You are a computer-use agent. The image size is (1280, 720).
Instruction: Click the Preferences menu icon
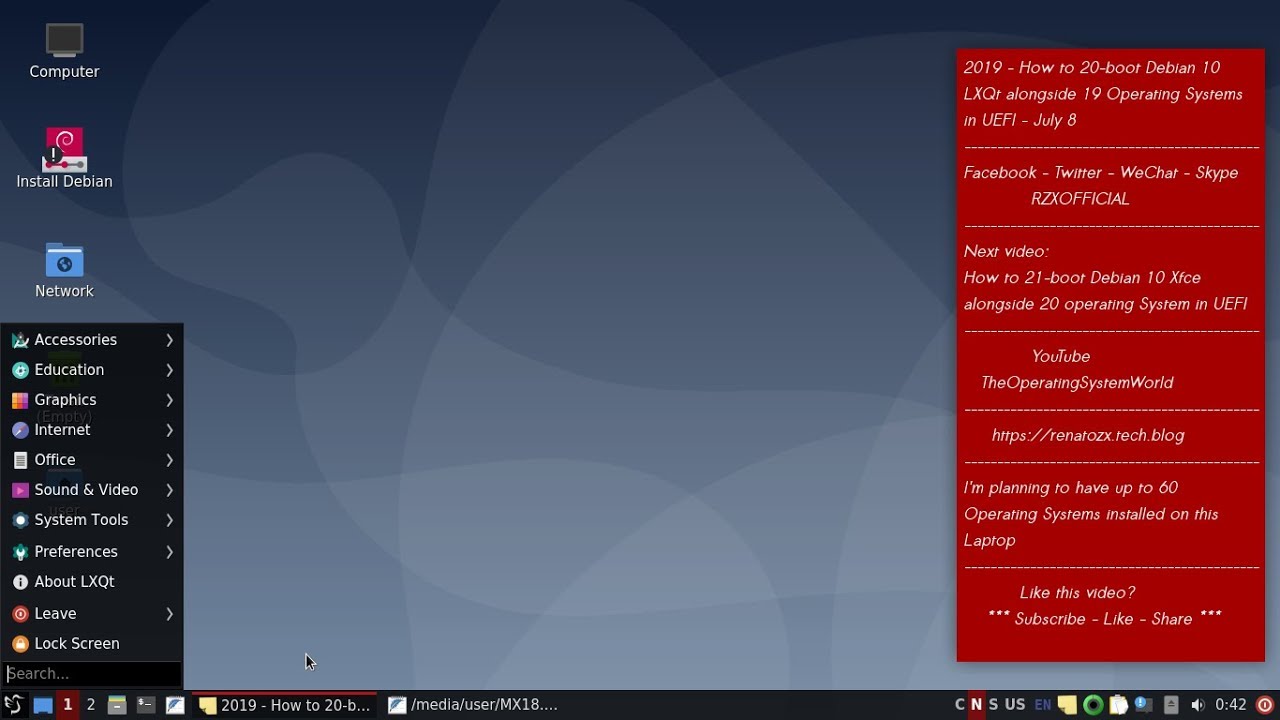[x=20, y=552]
